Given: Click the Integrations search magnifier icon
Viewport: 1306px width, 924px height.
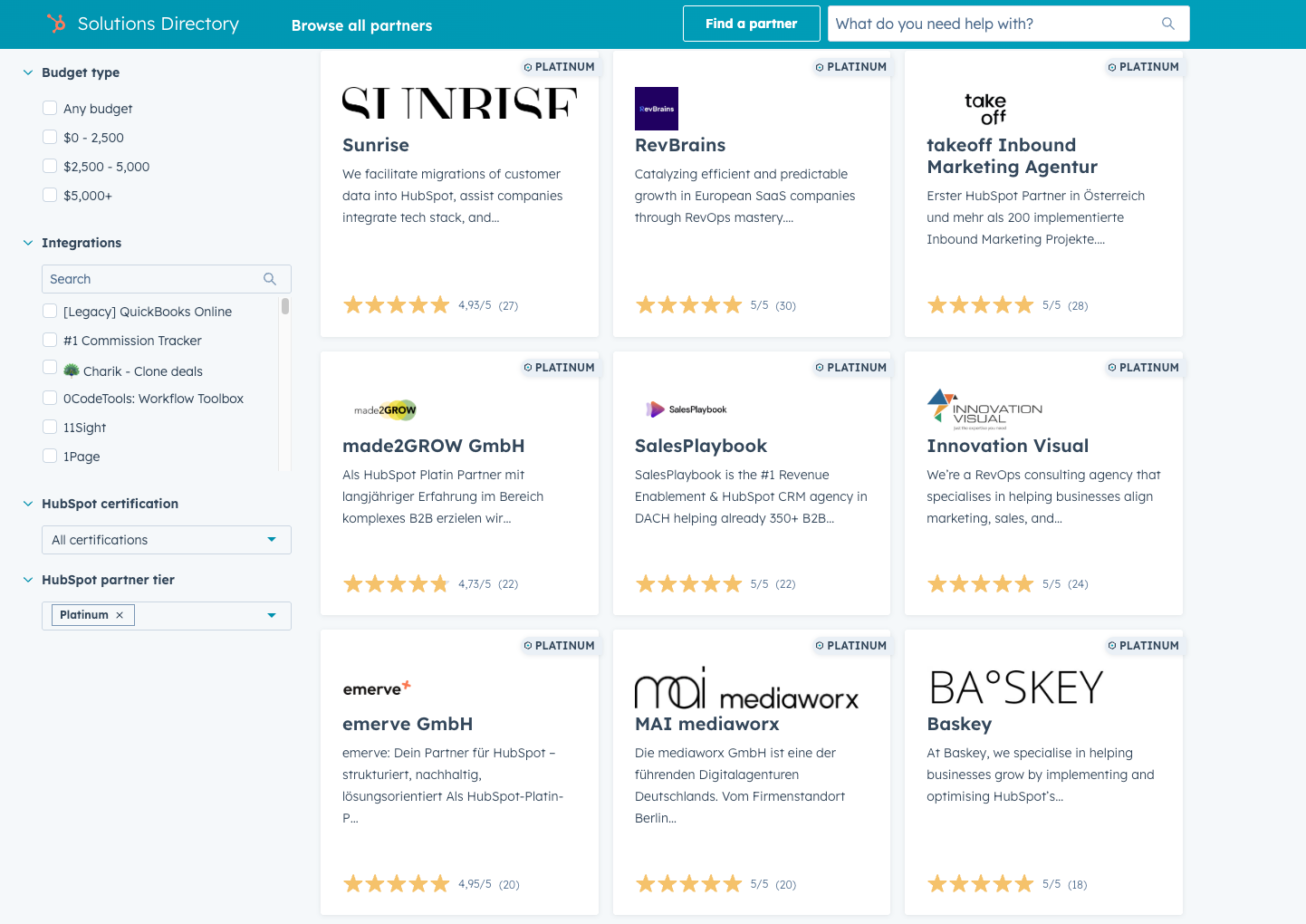Looking at the screenshot, I should pos(270,279).
